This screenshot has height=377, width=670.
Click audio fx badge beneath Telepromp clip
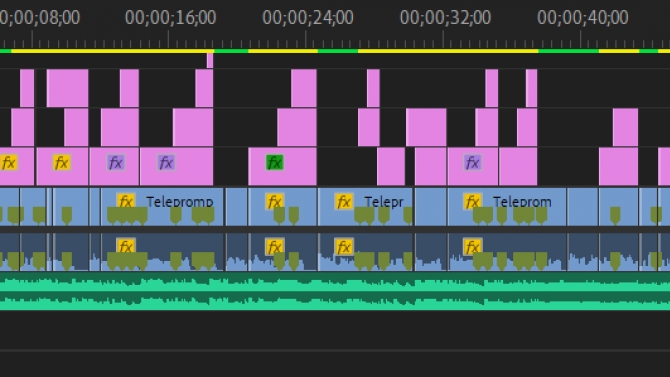point(126,247)
